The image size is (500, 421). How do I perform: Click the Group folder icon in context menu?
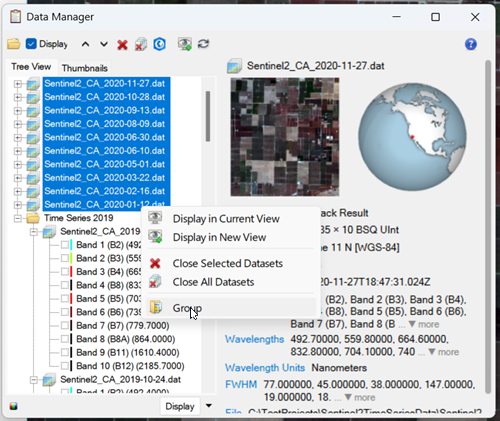coord(155,307)
